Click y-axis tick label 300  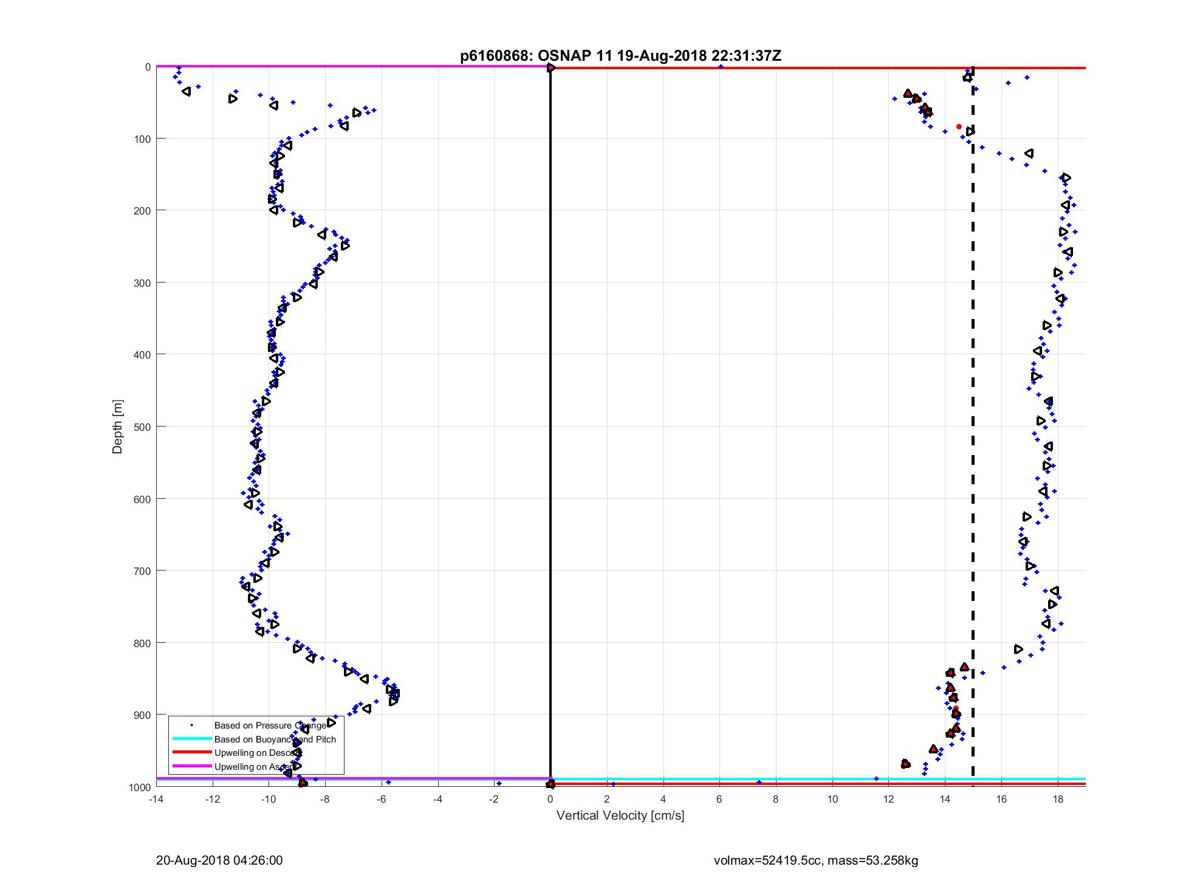coord(141,283)
